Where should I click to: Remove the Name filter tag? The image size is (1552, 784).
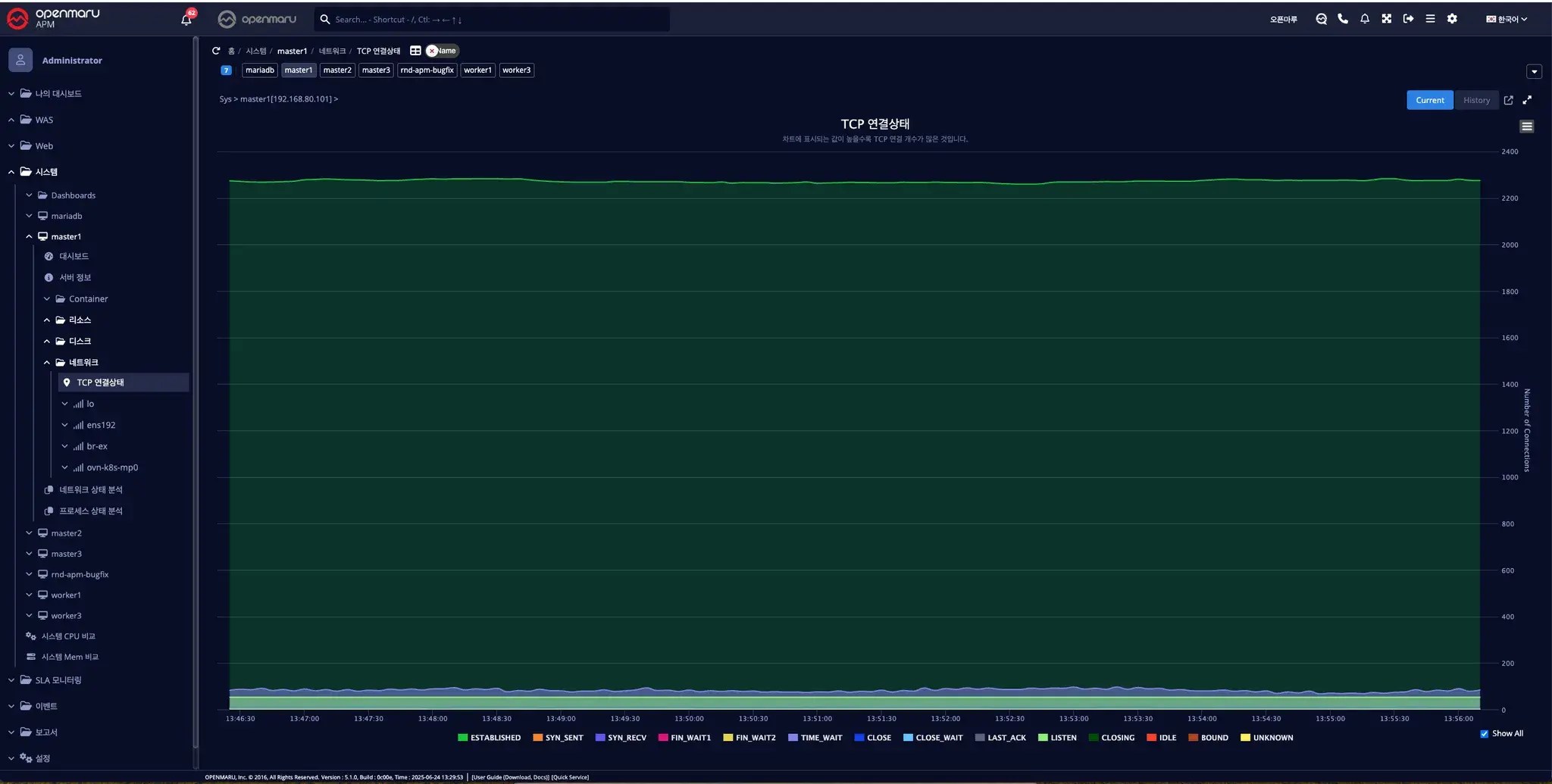(x=432, y=51)
